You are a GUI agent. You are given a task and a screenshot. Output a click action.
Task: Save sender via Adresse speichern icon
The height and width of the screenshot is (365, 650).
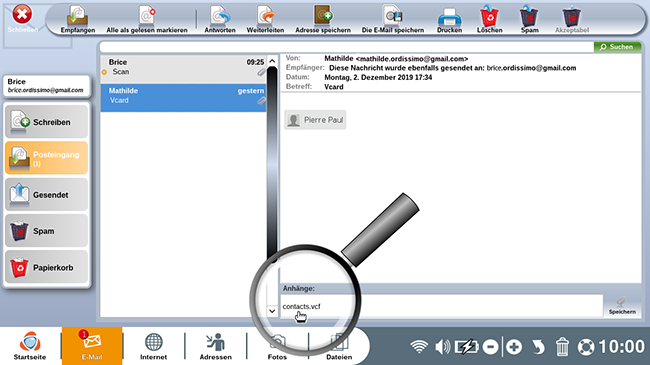pos(323,19)
